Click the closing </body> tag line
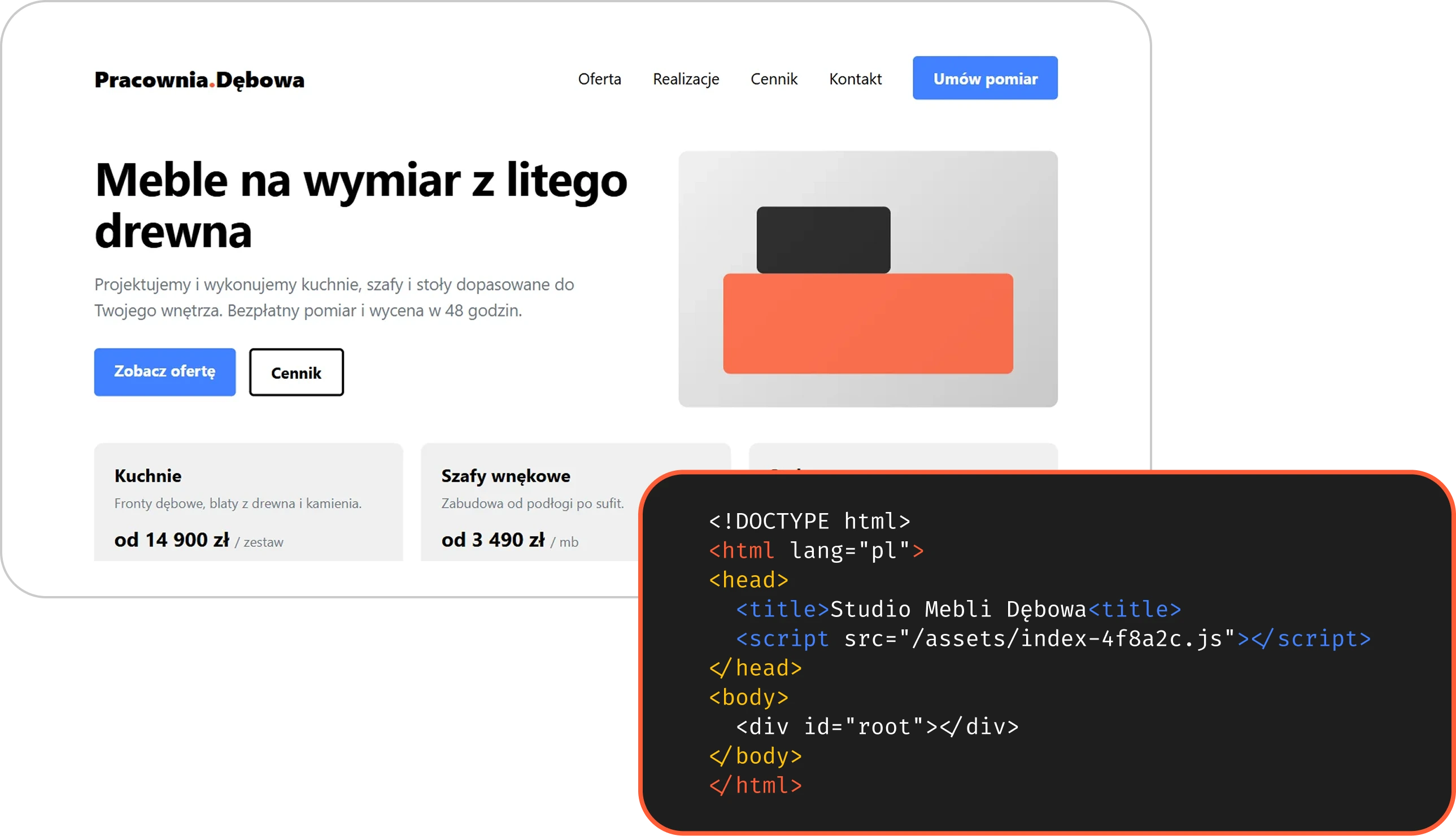Viewport: 1456px width, 836px height. pyautogui.click(x=755, y=756)
